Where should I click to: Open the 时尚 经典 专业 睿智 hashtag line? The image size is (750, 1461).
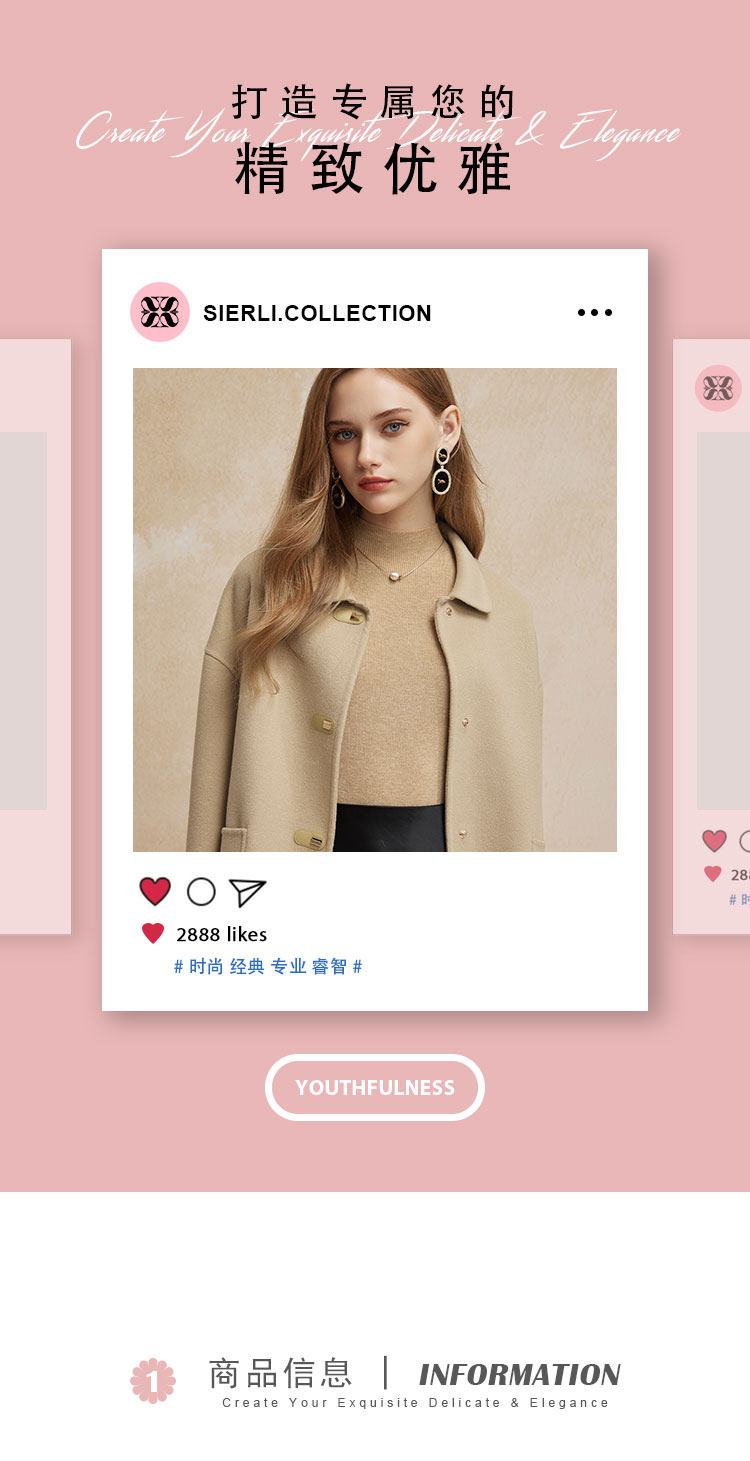pyautogui.click(x=268, y=966)
